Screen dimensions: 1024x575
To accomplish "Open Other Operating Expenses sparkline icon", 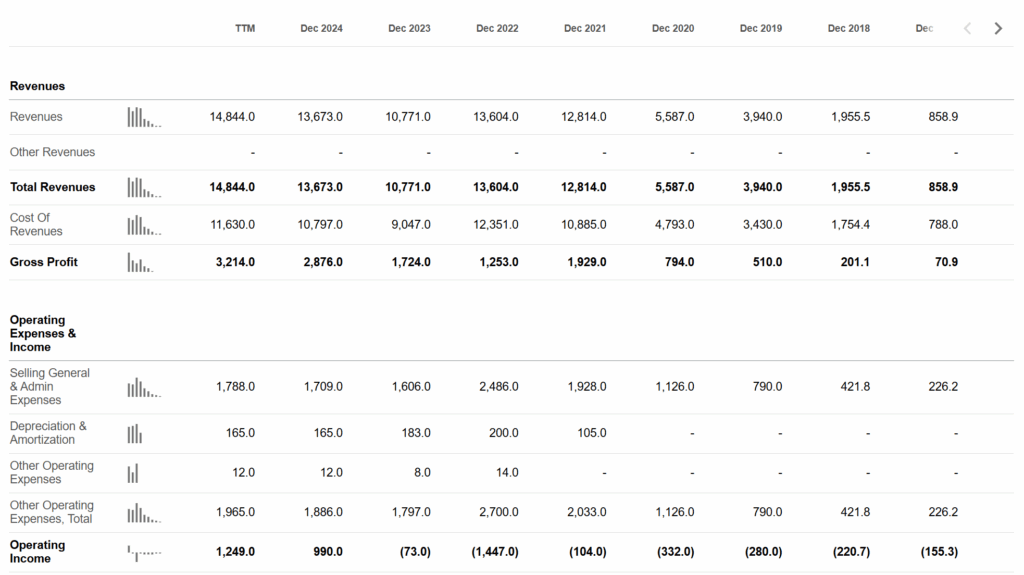I will (133, 473).
